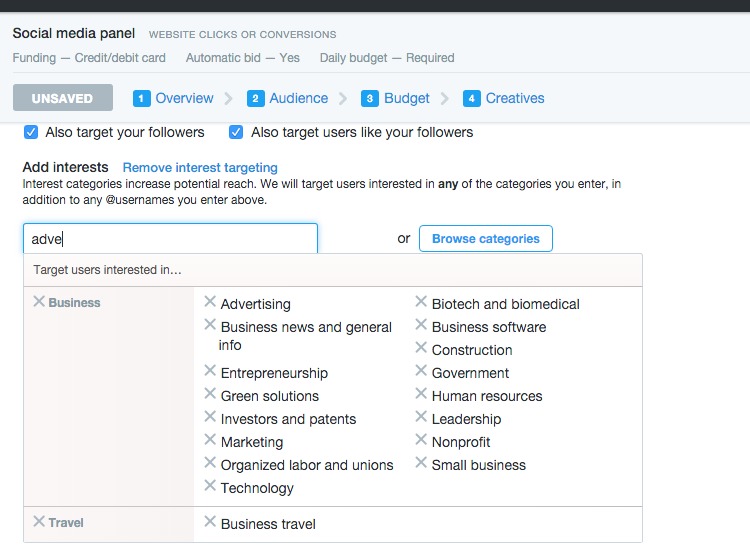Open the Creatives step
750x554 pixels.
click(504, 98)
